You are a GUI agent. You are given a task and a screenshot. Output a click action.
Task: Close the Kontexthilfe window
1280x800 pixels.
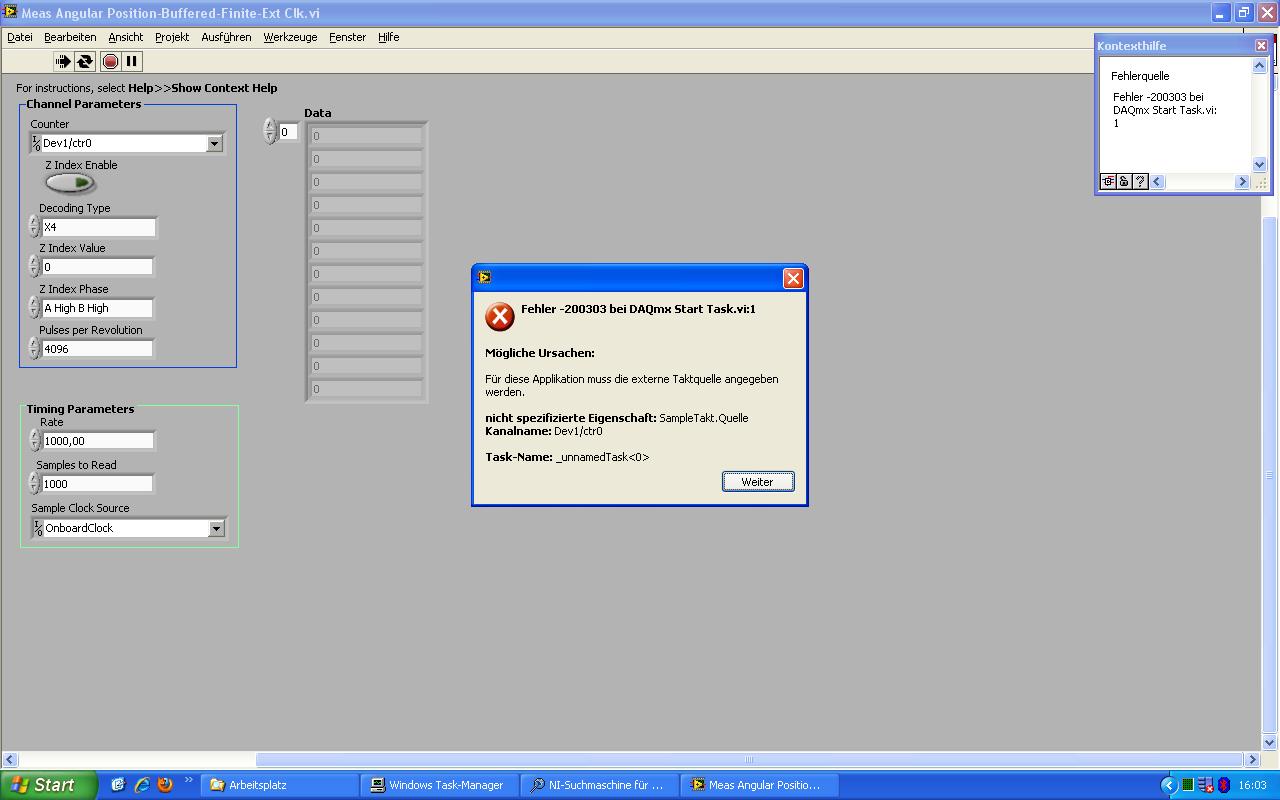coord(1261,45)
